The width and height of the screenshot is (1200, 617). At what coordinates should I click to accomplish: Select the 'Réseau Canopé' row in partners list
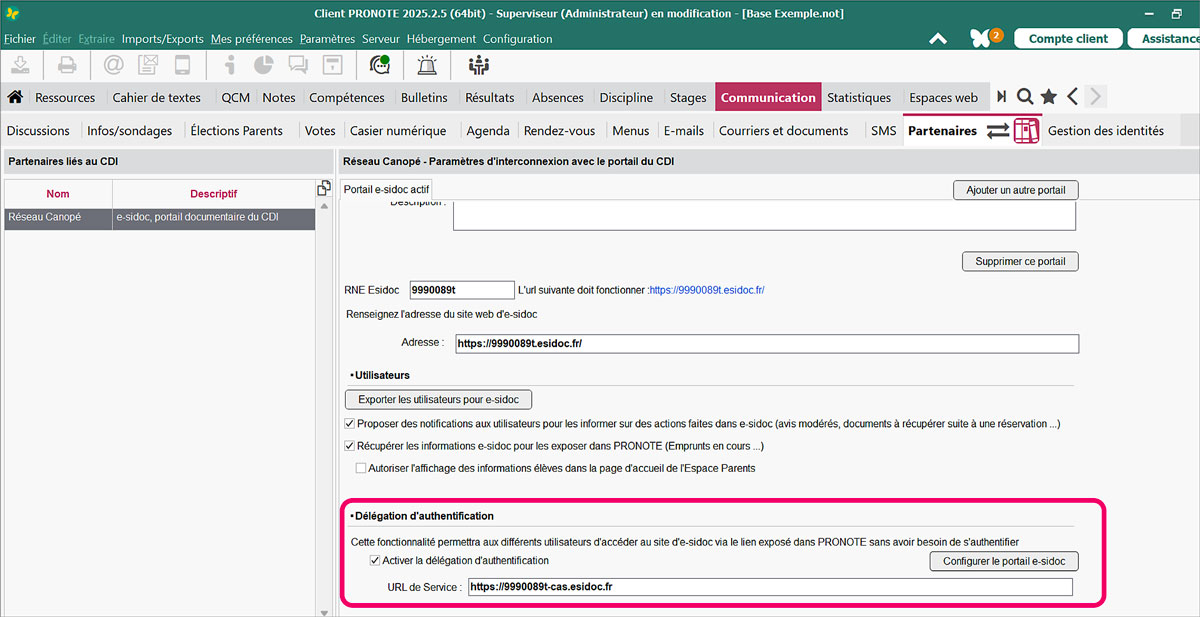160,217
